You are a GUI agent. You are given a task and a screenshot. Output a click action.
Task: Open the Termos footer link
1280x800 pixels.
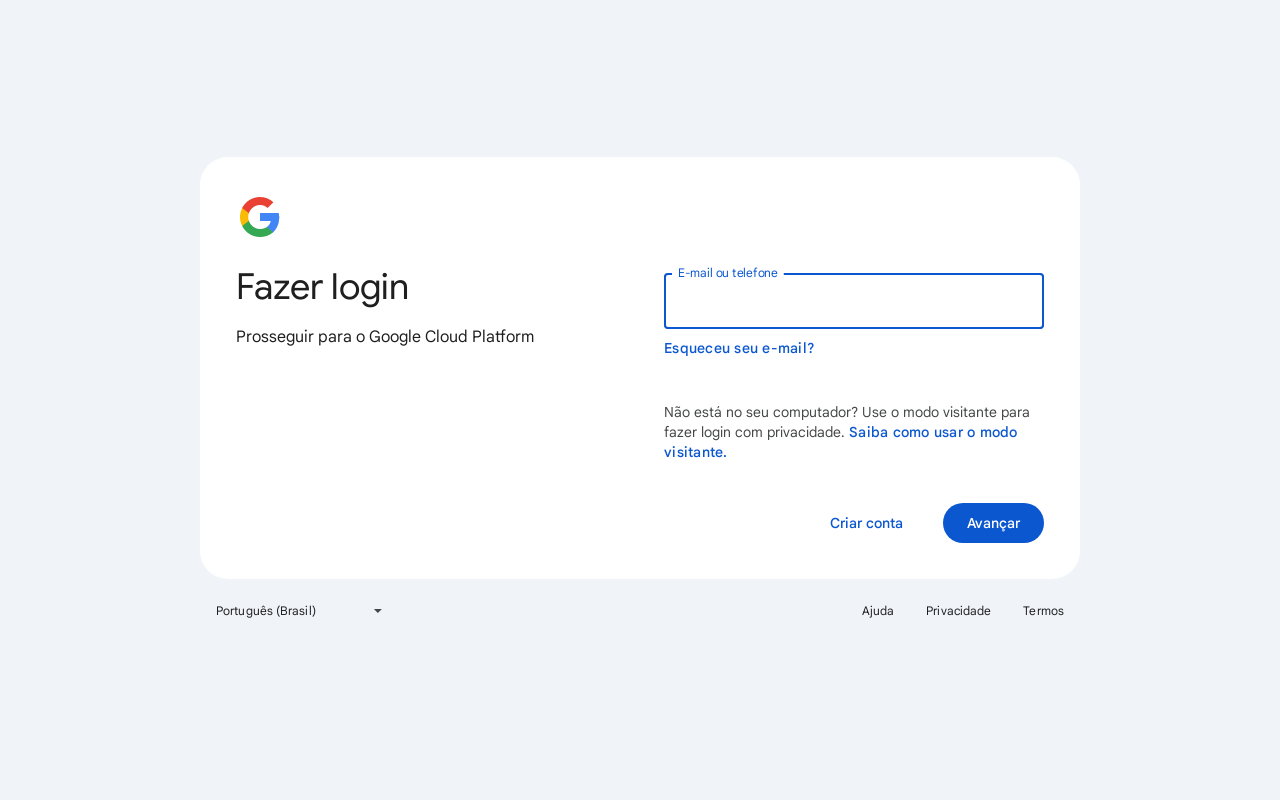tap(1043, 611)
